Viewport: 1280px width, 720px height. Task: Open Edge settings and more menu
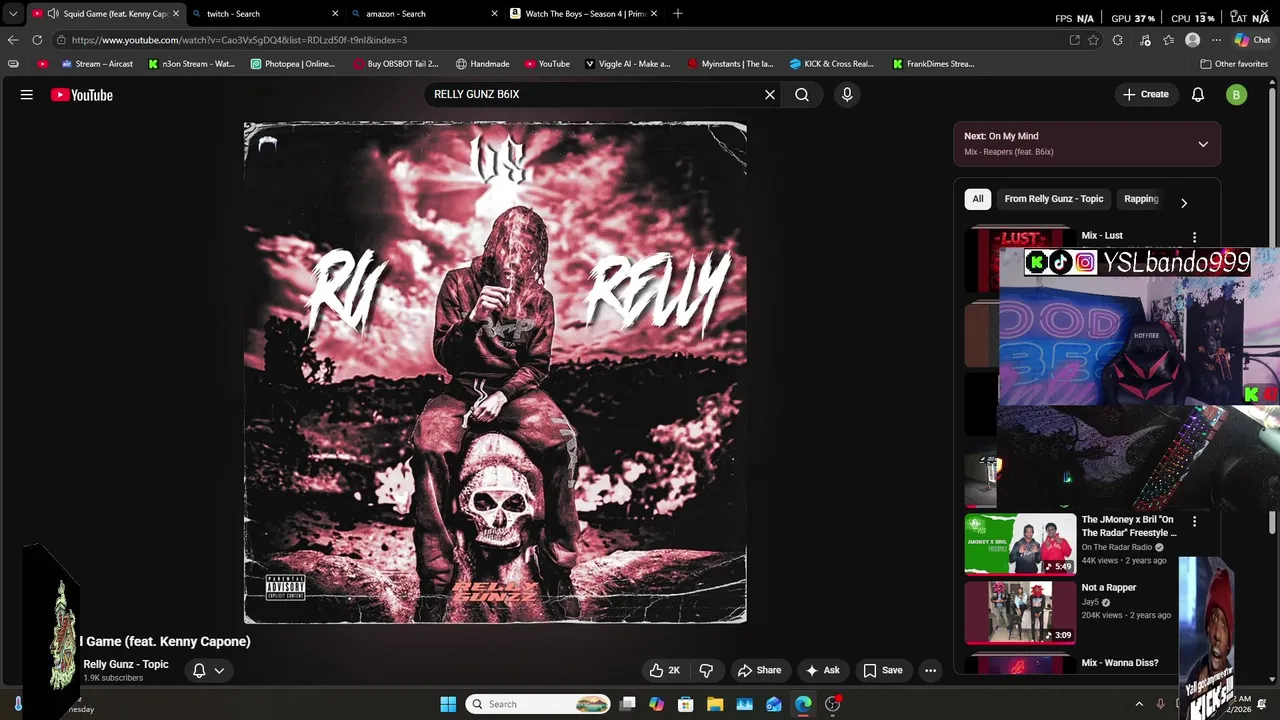pyautogui.click(x=1217, y=40)
